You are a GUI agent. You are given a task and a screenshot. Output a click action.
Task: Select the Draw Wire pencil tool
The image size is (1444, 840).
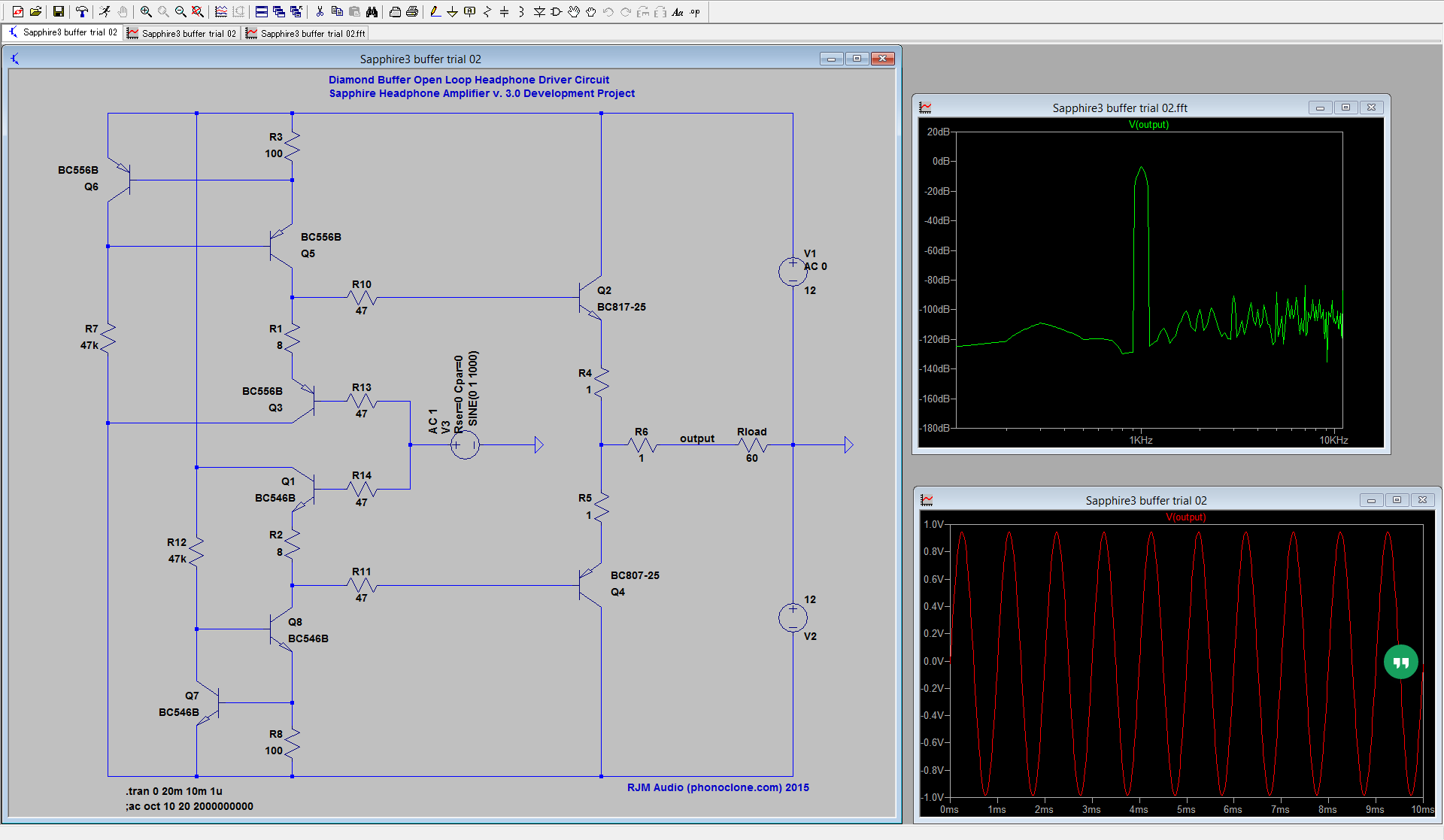click(x=435, y=11)
